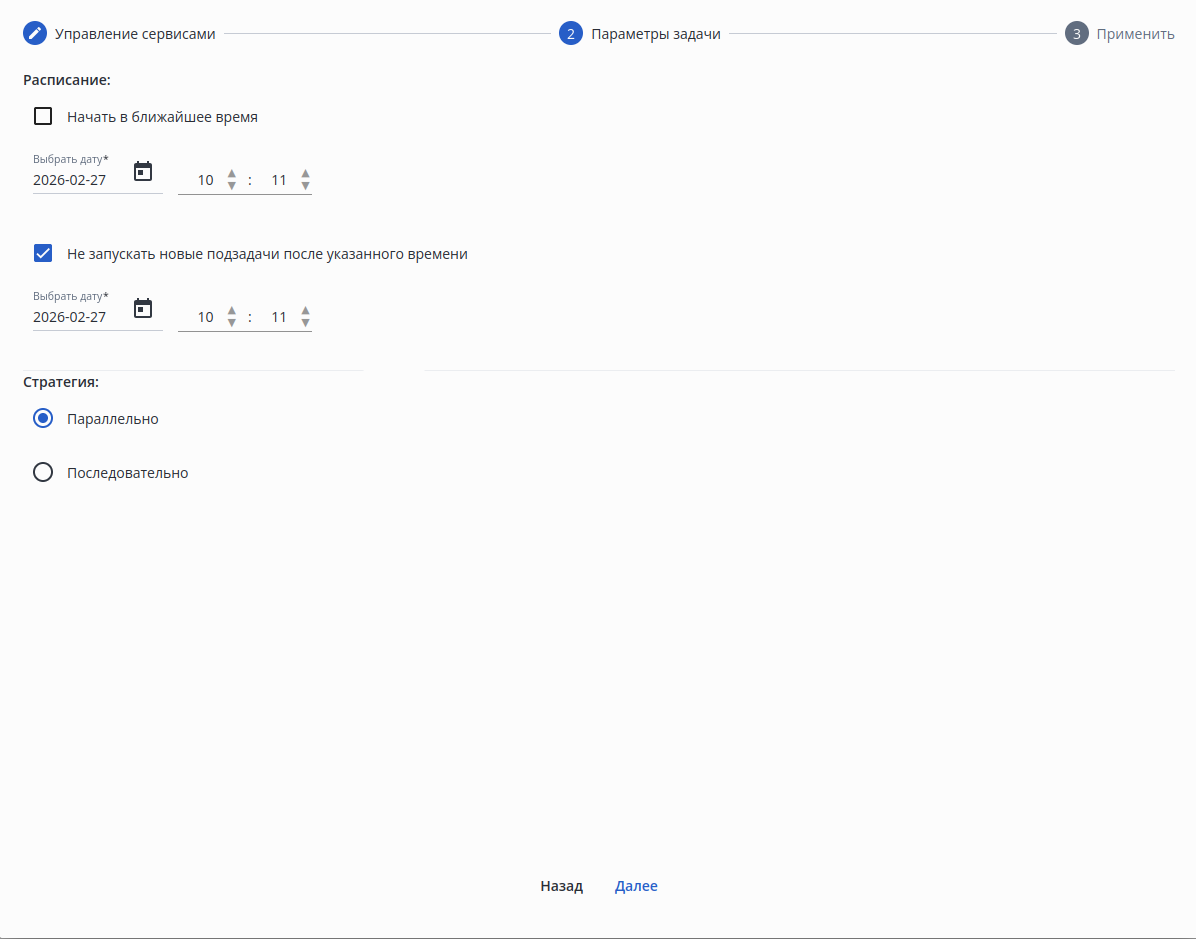Enable the Начать в ближайшее время checkbox
1196x939 pixels.
coord(43,116)
